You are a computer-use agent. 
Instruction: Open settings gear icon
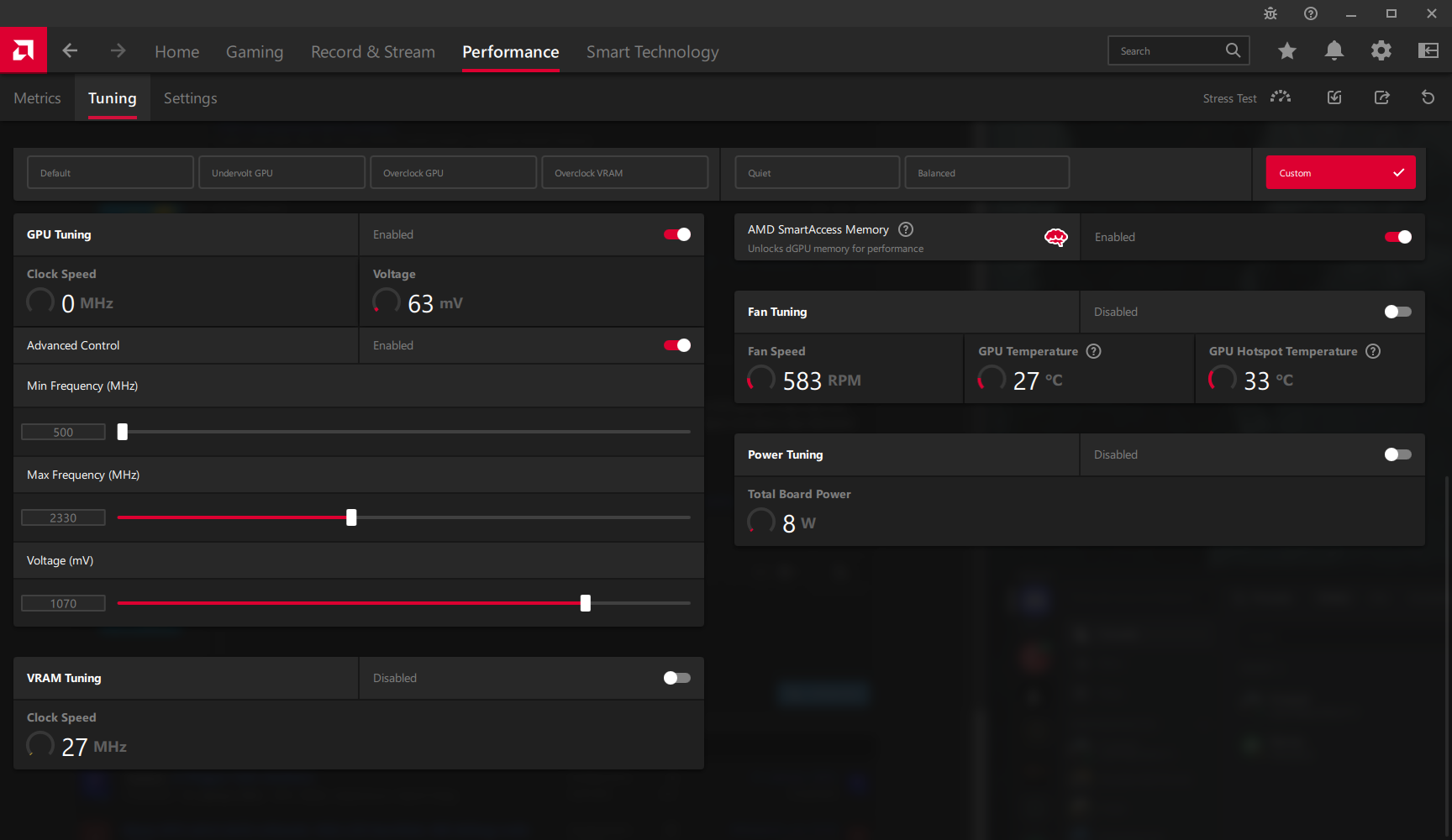click(x=1381, y=51)
